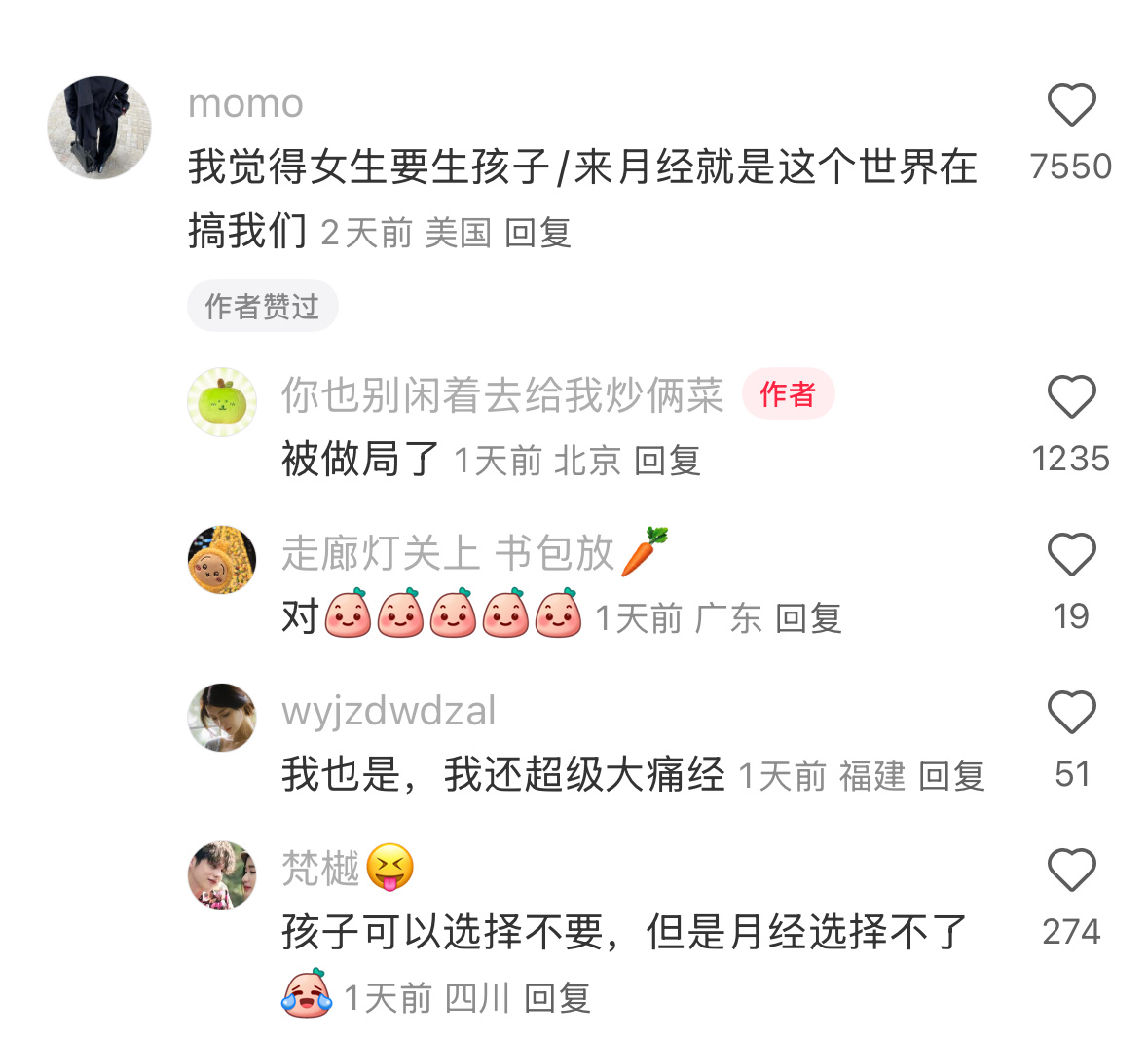Like the comment with 274 likes

(x=1071, y=871)
